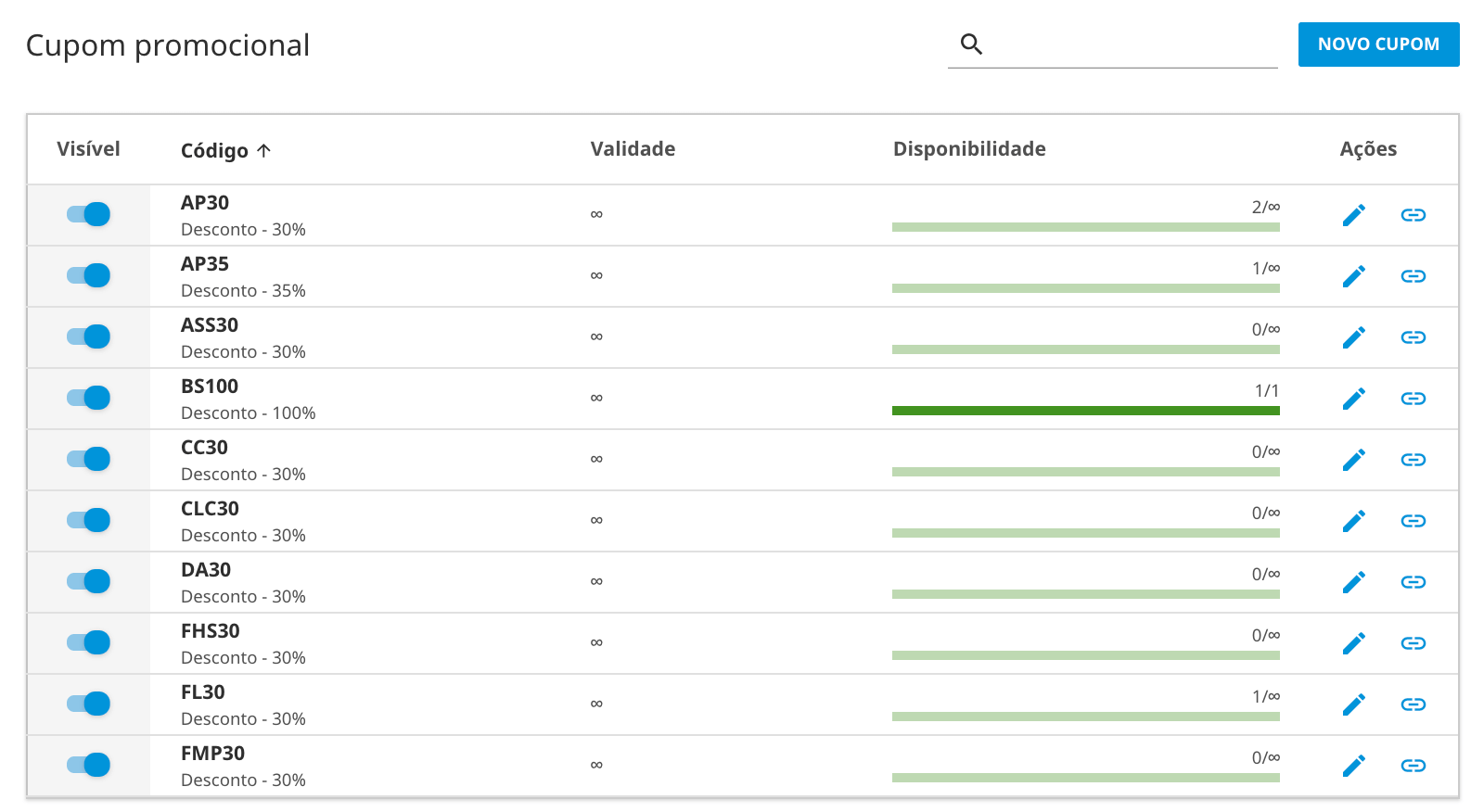Copy link for the AP30 coupon
Image resolution: width=1471 pixels, height=812 pixels.
[1413, 215]
